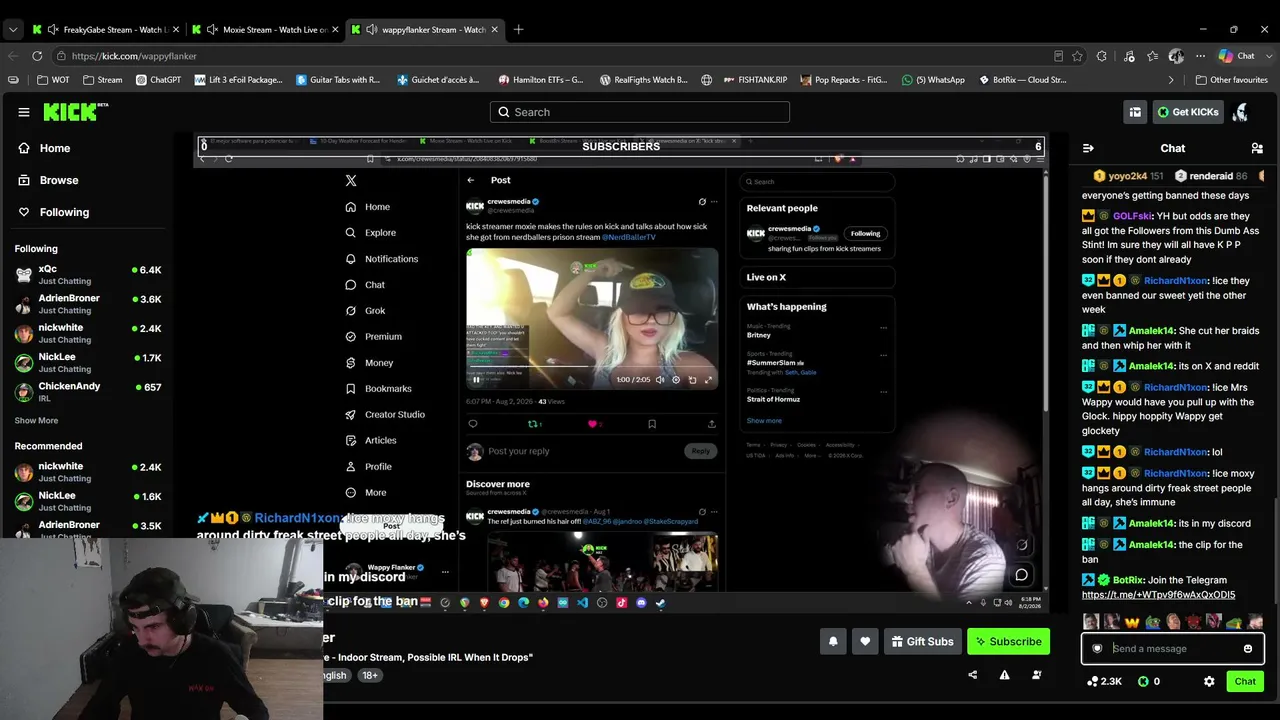Click the chat identity shield icon
The image size is (1280, 720).
[1097, 649]
